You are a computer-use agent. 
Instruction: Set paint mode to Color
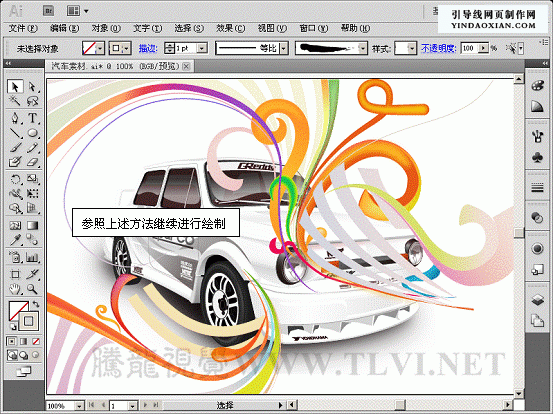pyautogui.click(x=12, y=341)
